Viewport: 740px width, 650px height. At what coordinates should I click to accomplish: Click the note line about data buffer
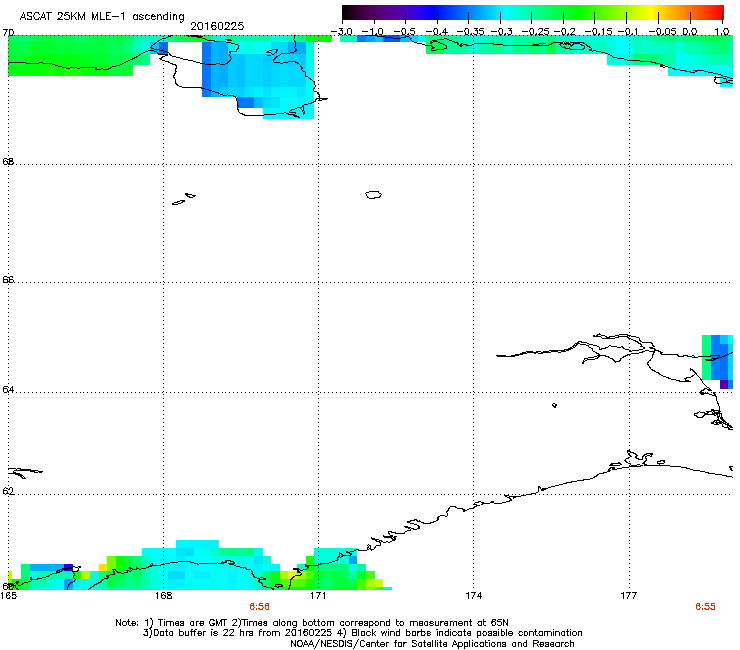[x=362, y=633]
